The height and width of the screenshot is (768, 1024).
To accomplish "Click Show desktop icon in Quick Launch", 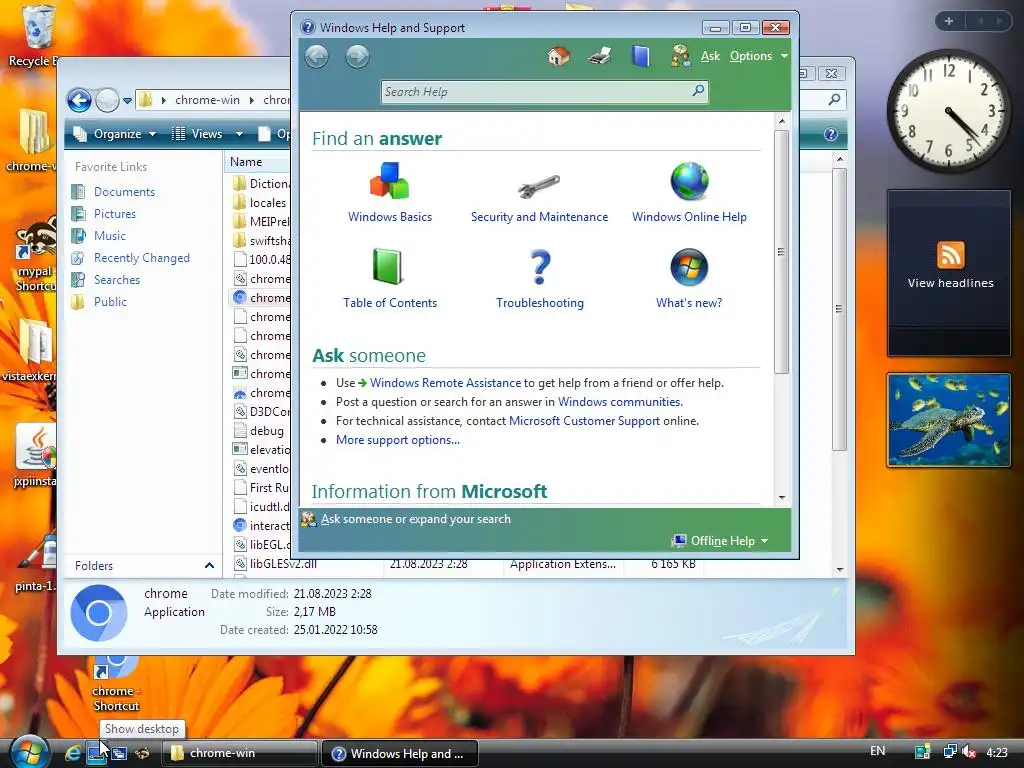I will 97,753.
